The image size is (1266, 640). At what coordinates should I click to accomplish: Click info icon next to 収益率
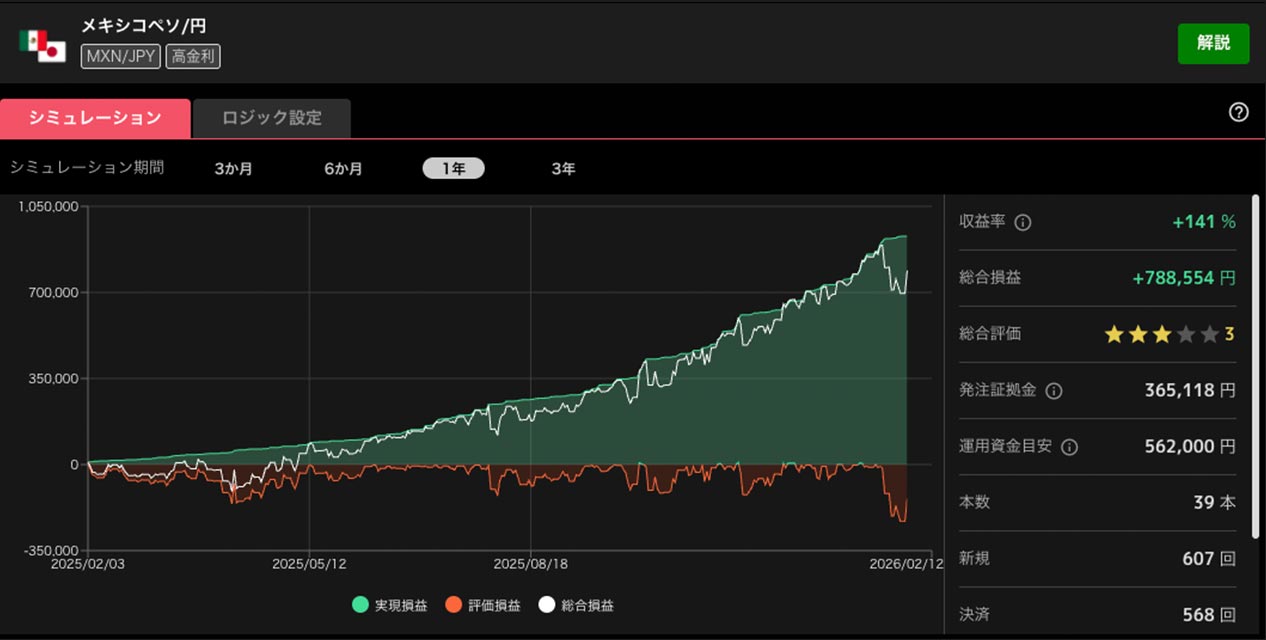(1022, 222)
